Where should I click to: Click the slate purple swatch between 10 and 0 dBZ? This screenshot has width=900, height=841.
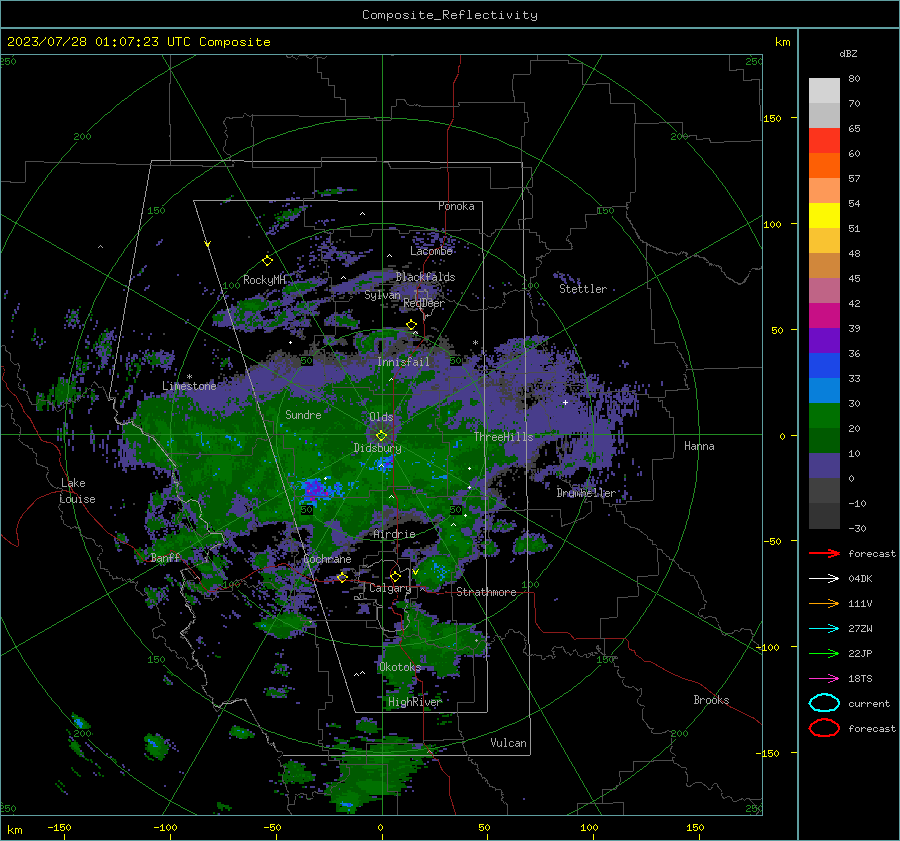[x=824, y=466]
